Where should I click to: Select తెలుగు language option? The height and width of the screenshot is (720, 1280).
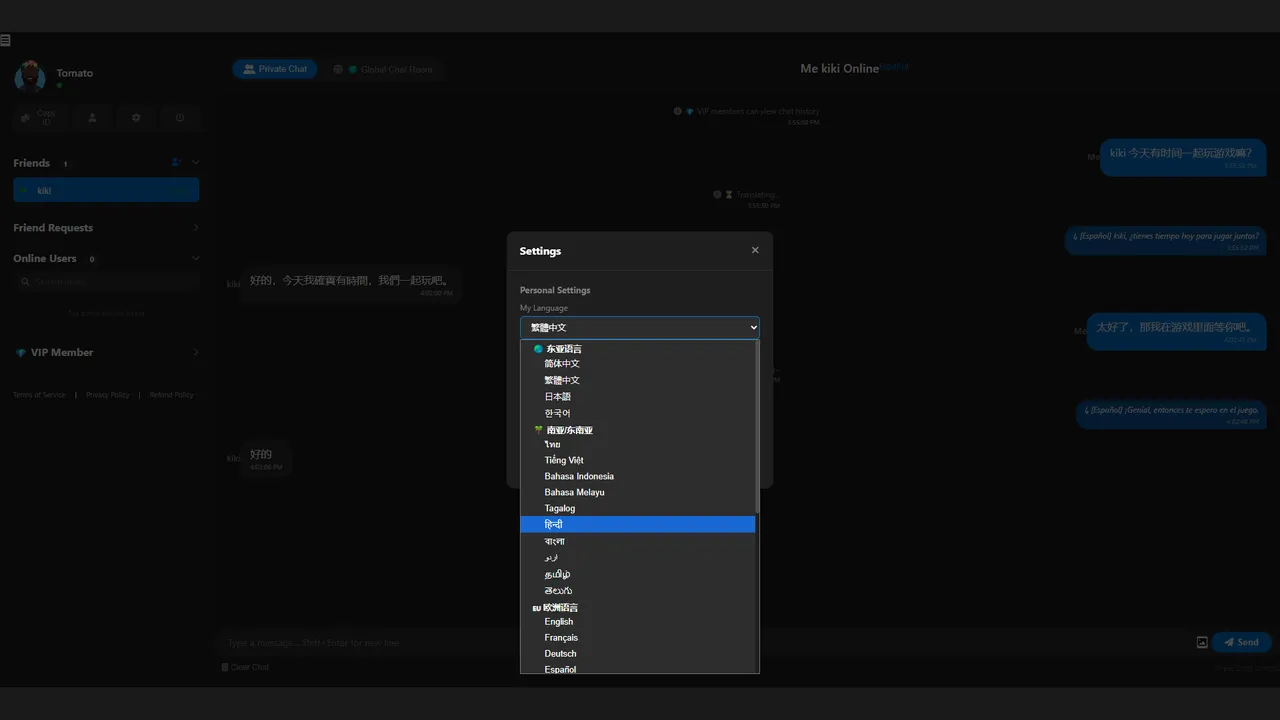pyautogui.click(x=638, y=590)
